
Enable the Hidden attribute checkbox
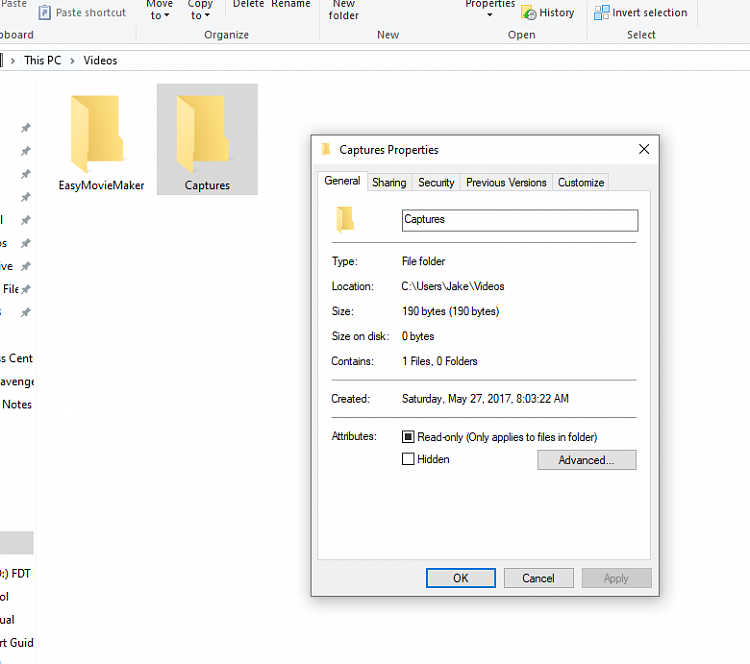tap(408, 459)
